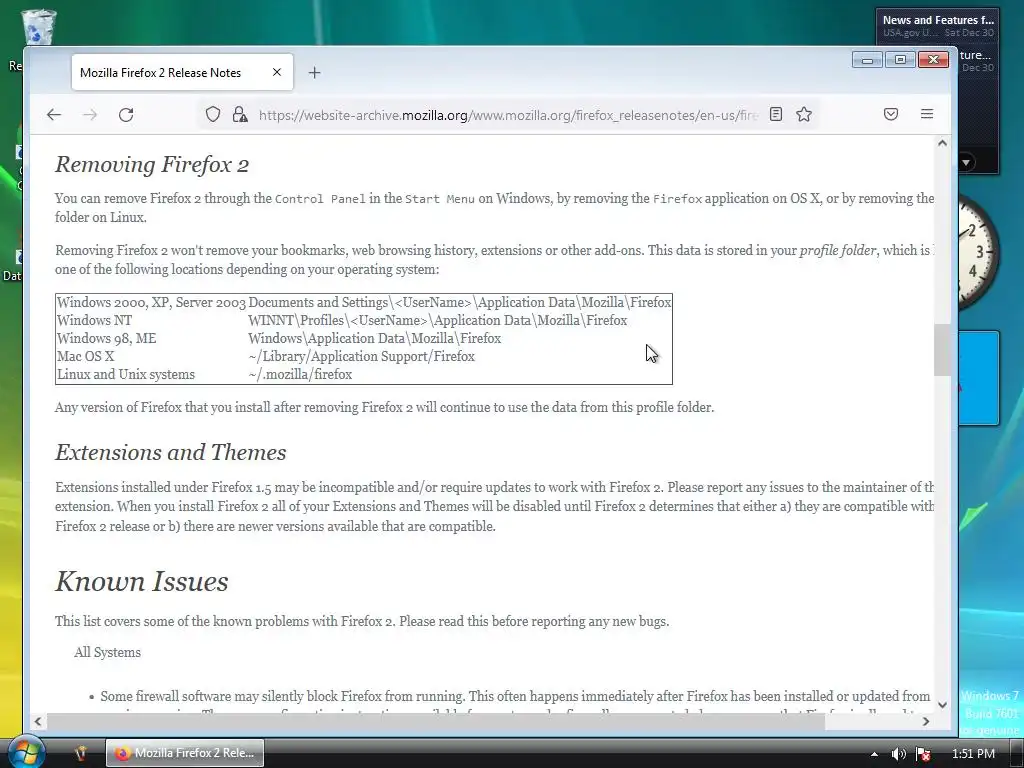
Task: Open the Windows Start orb
Action: (x=25, y=752)
